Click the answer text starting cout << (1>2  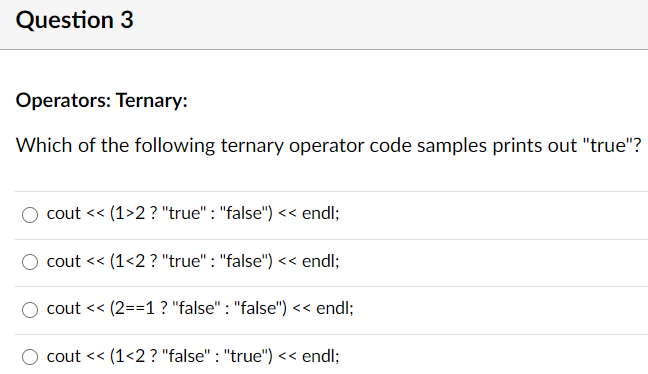pyautogui.click(x=193, y=214)
